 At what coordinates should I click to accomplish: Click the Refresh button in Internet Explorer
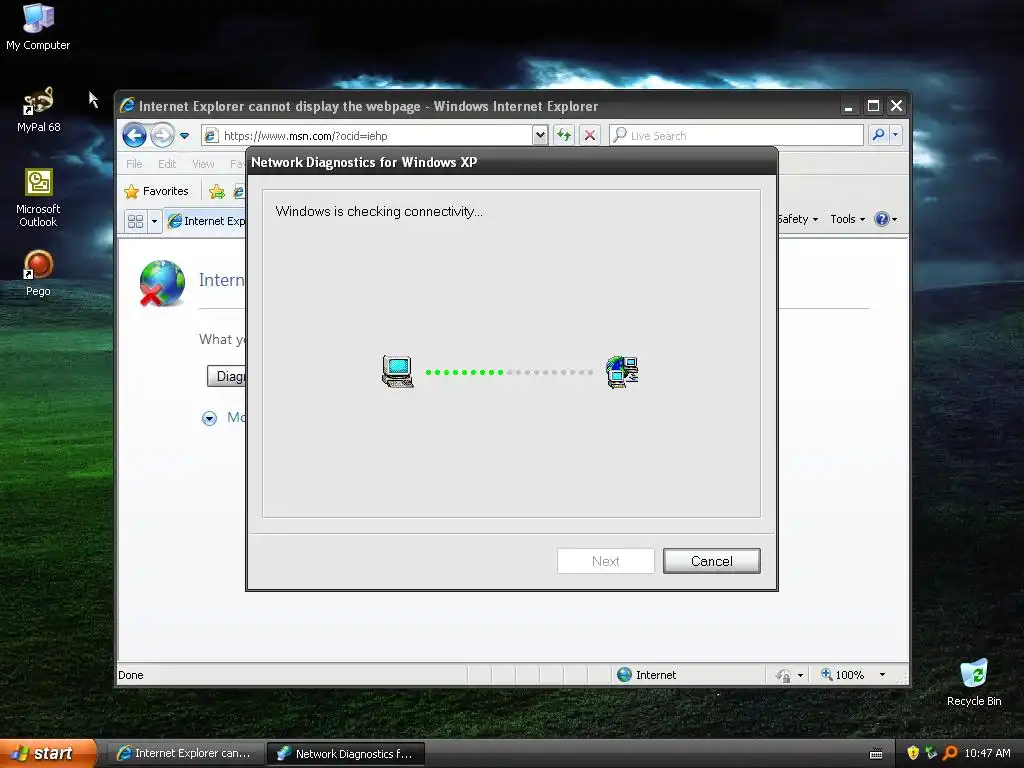tap(564, 136)
